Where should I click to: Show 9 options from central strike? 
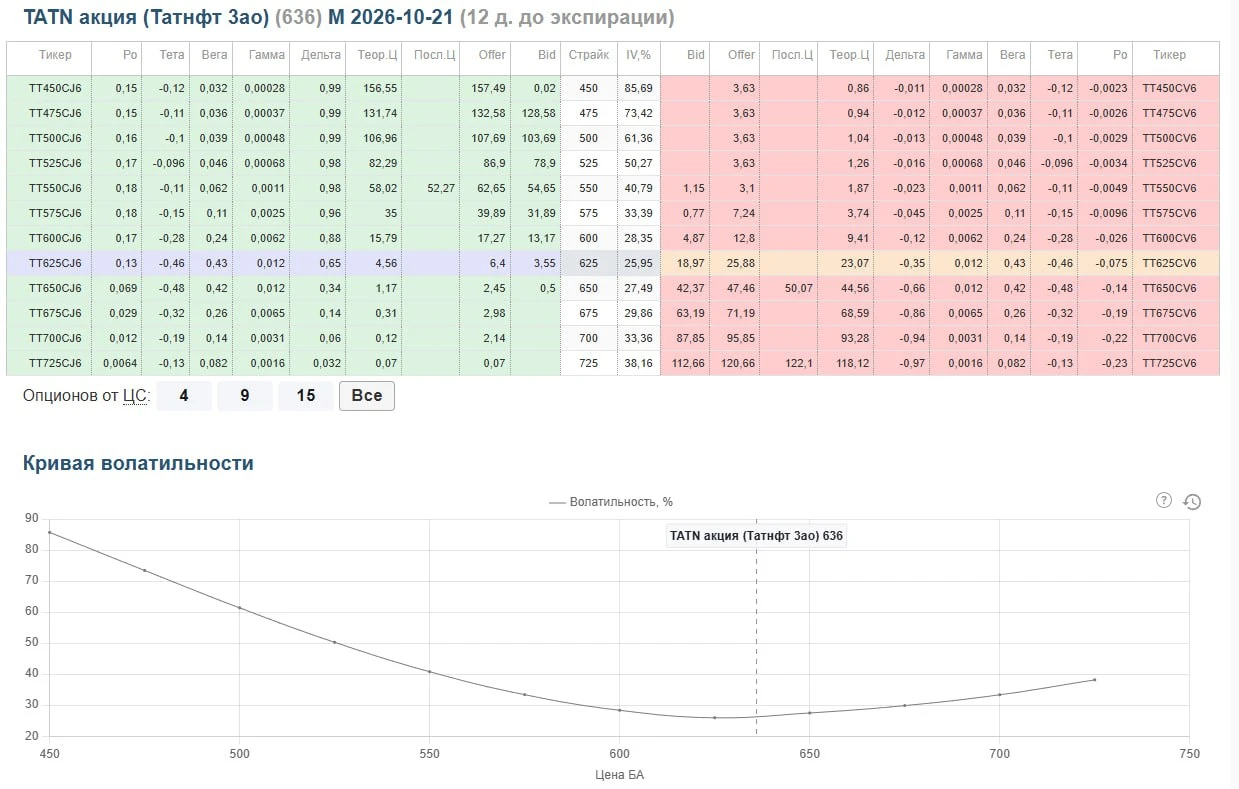click(x=245, y=396)
